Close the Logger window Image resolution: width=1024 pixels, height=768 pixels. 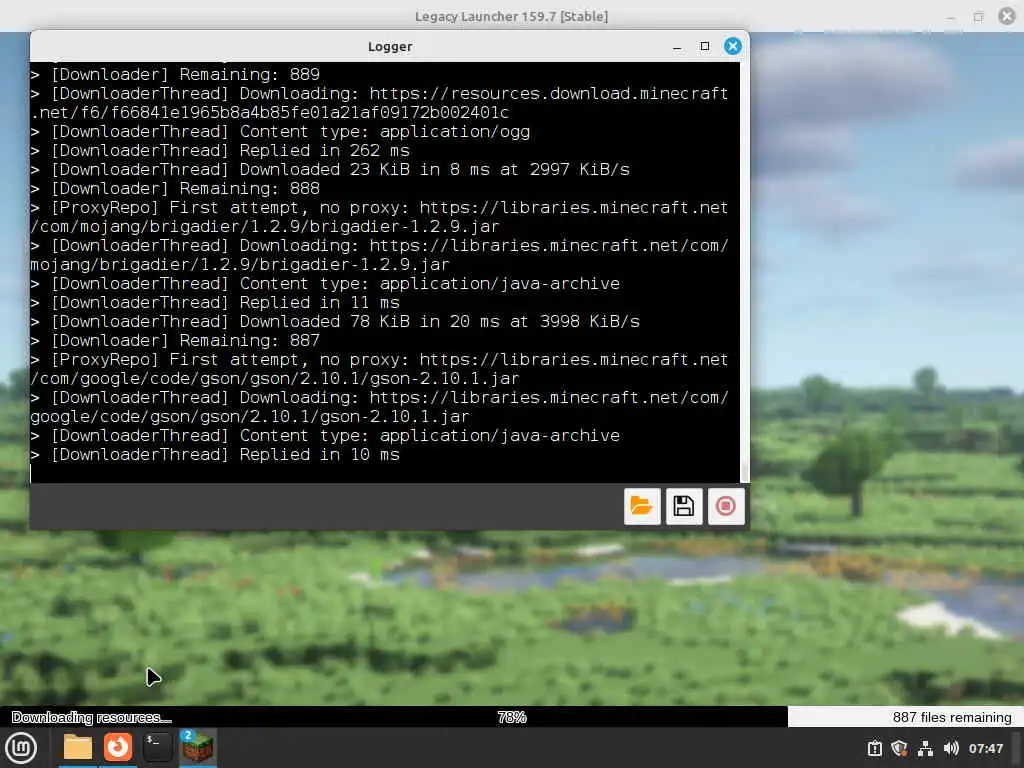[733, 46]
